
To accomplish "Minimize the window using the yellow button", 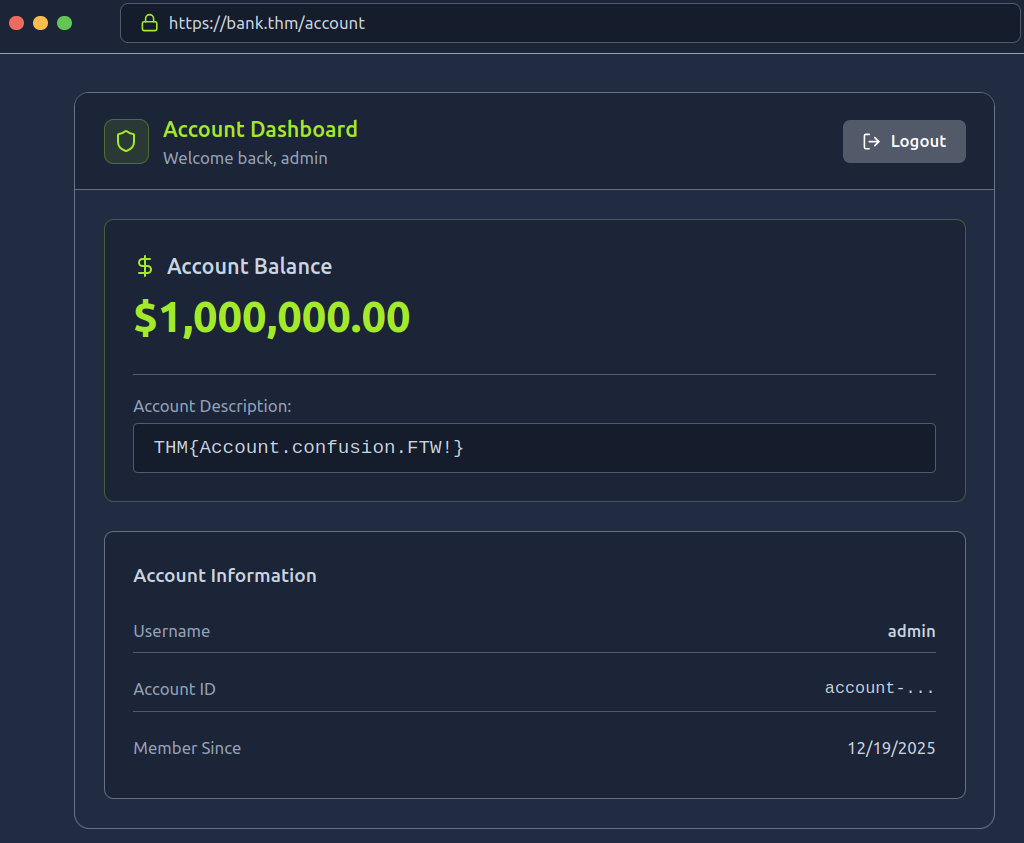I will pyautogui.click(x=41, y=23).
